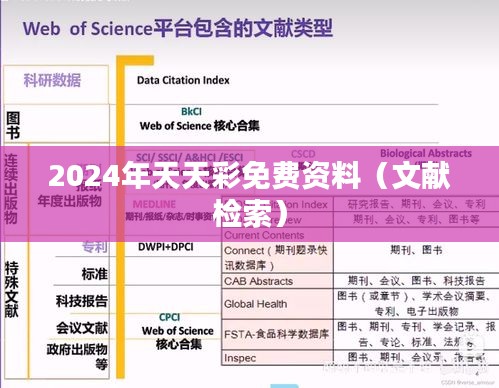
Task: Click the 'SCI/ SSCI/ A&HCI /ESCI' text
Action: (x=189, y=157)
